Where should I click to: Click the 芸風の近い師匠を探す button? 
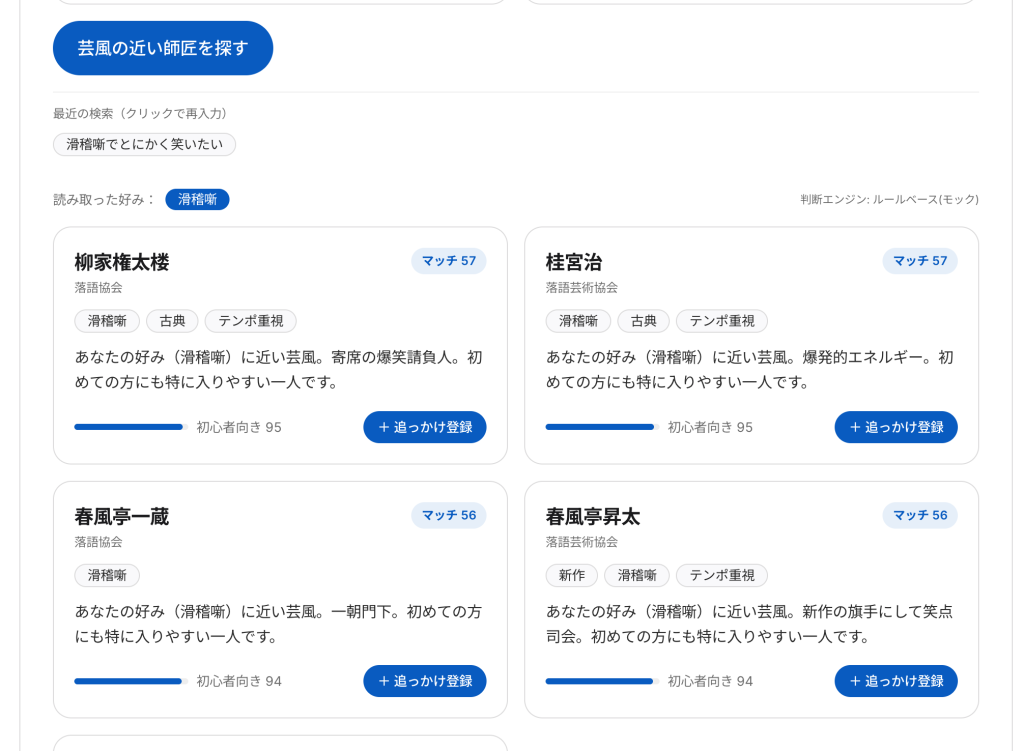tap(163, 48)
